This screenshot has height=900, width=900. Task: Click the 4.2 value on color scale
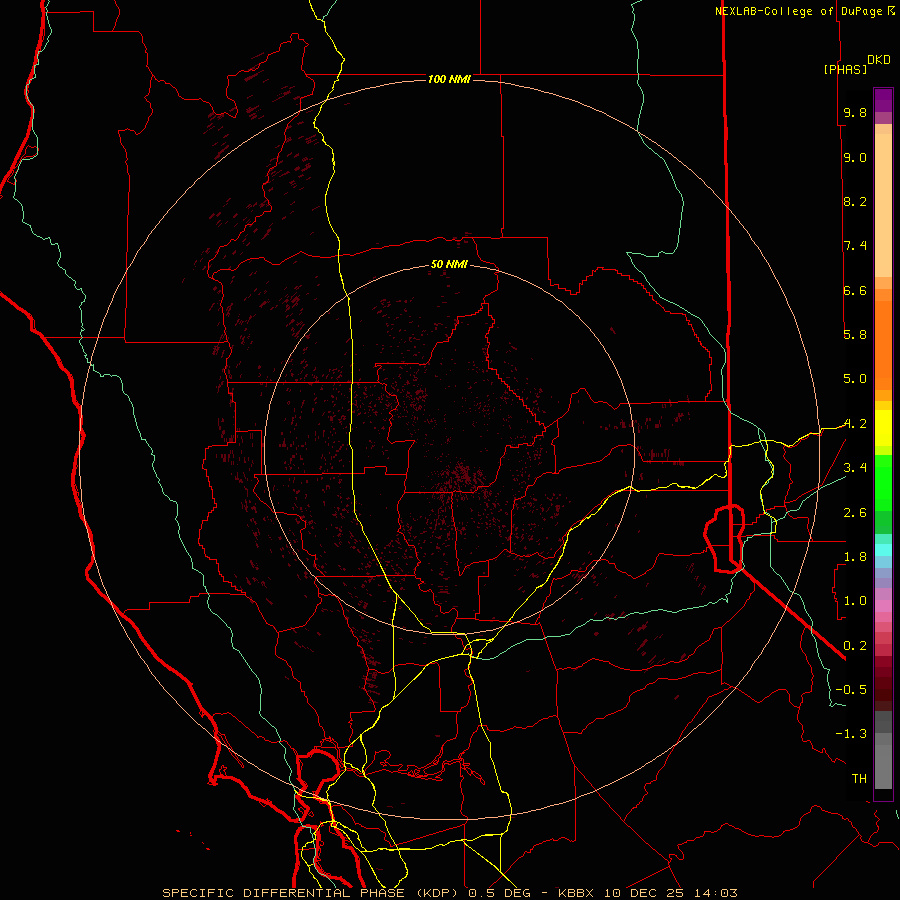pyautogui.click(x=855, y=424)
